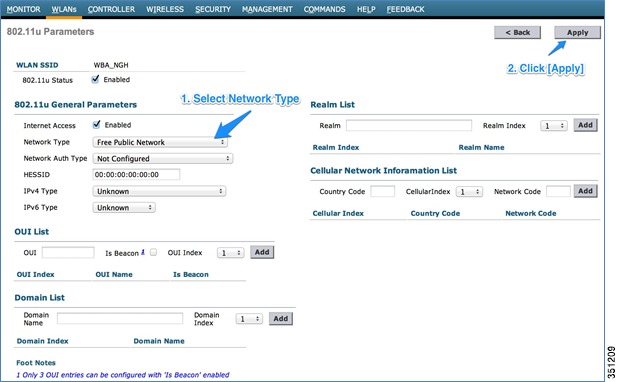Click the Is Beacon column header
This screenshot has width=617, height=382.
pyautogui.click(x=191, y=274)
